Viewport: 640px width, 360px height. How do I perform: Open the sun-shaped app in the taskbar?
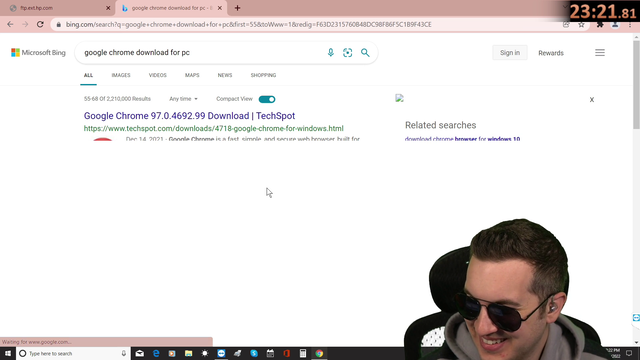click(205, 353)
